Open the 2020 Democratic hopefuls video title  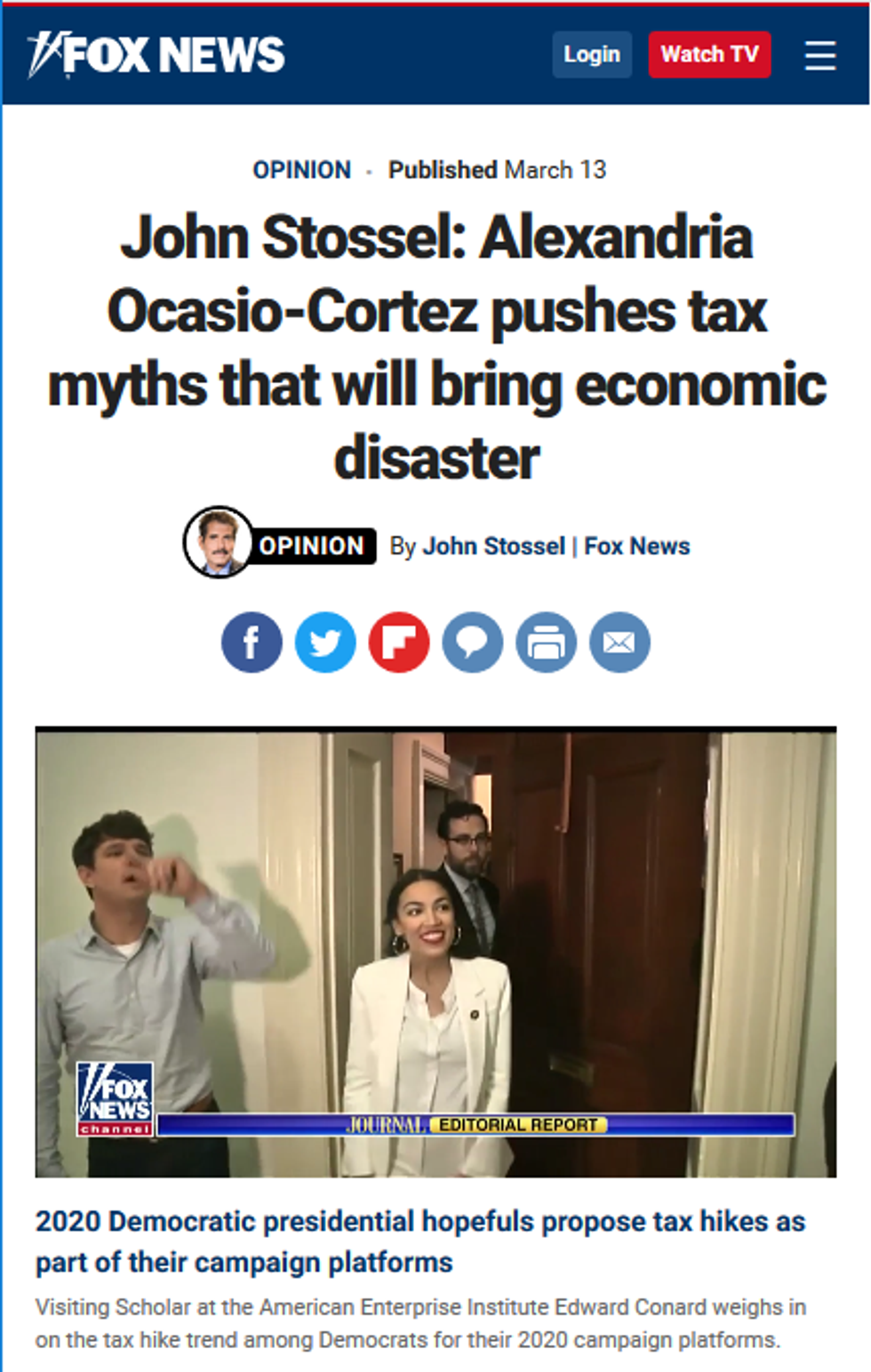click(420, 1241)
